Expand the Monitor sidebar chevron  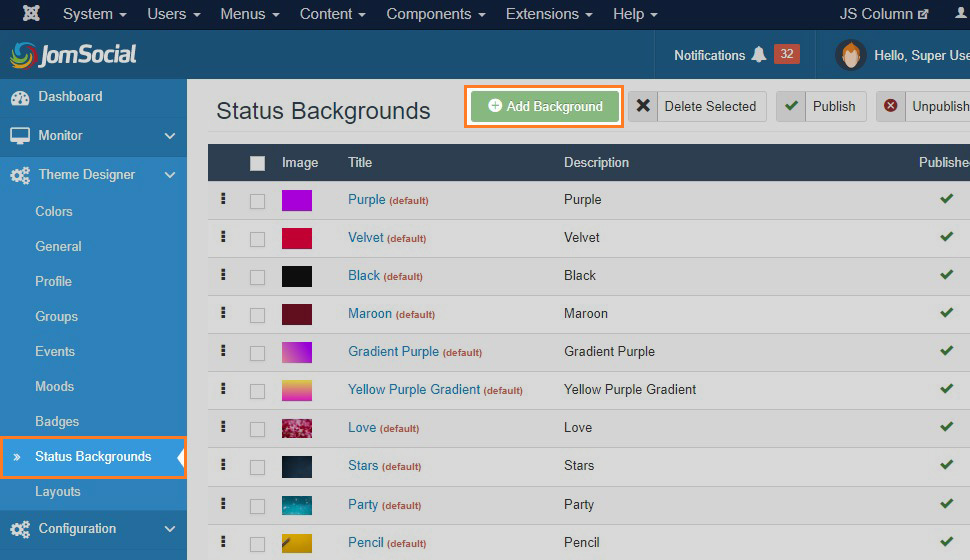[x=170, y=136]
